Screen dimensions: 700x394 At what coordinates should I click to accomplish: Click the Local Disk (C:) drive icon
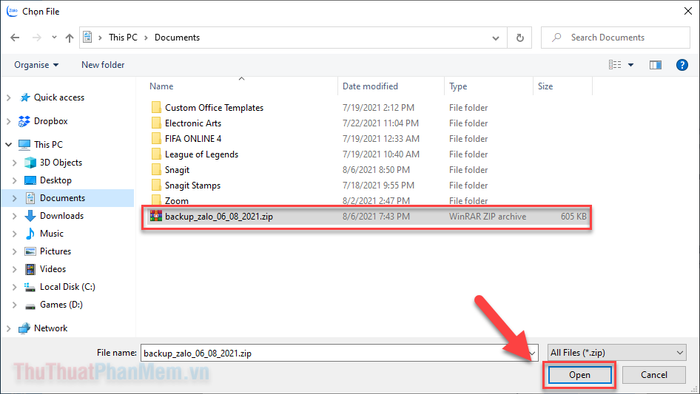[x=30, y=287]
